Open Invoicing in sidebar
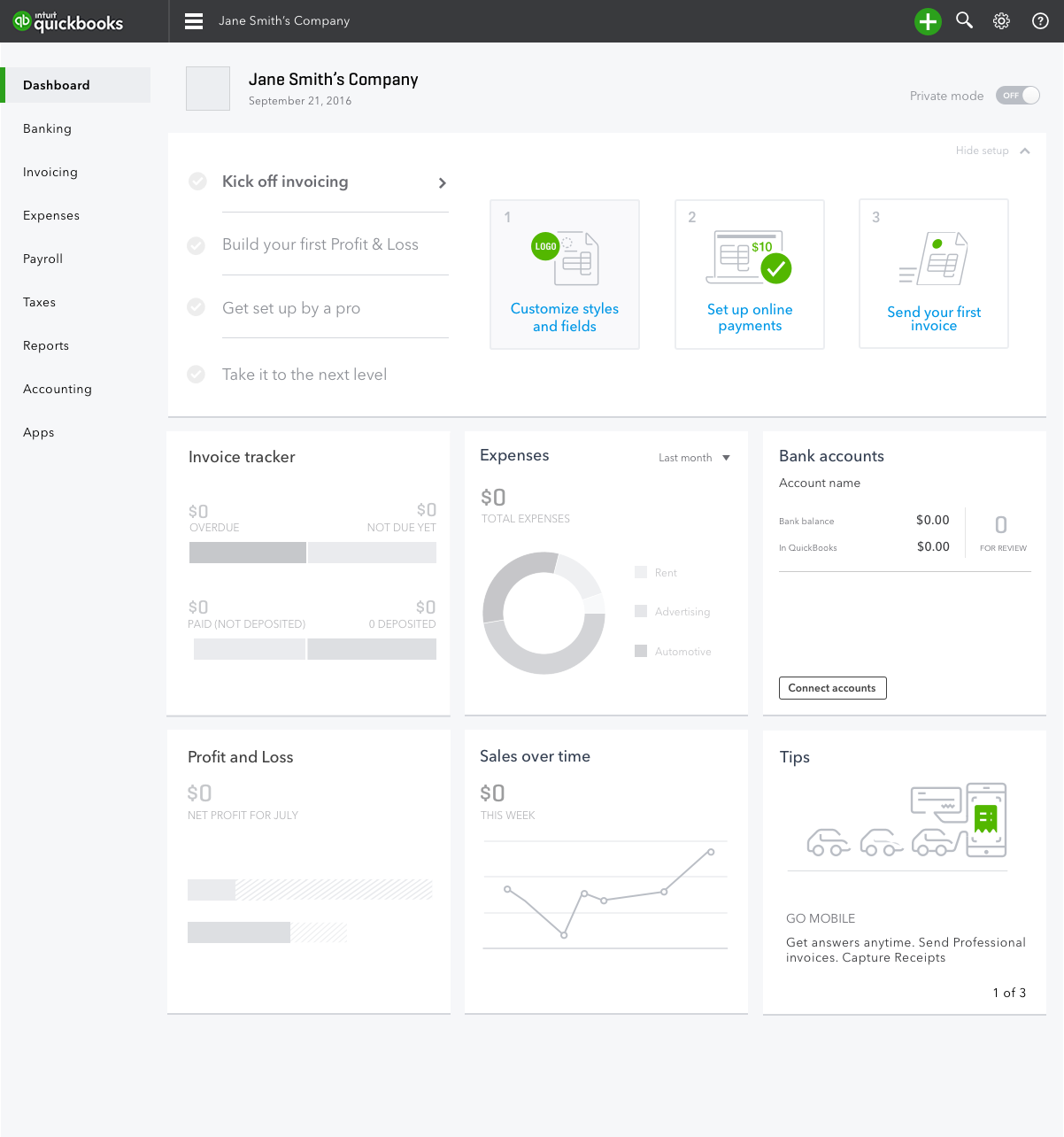This screenshot has width=1064, height=1137. (x=50, y=172)
